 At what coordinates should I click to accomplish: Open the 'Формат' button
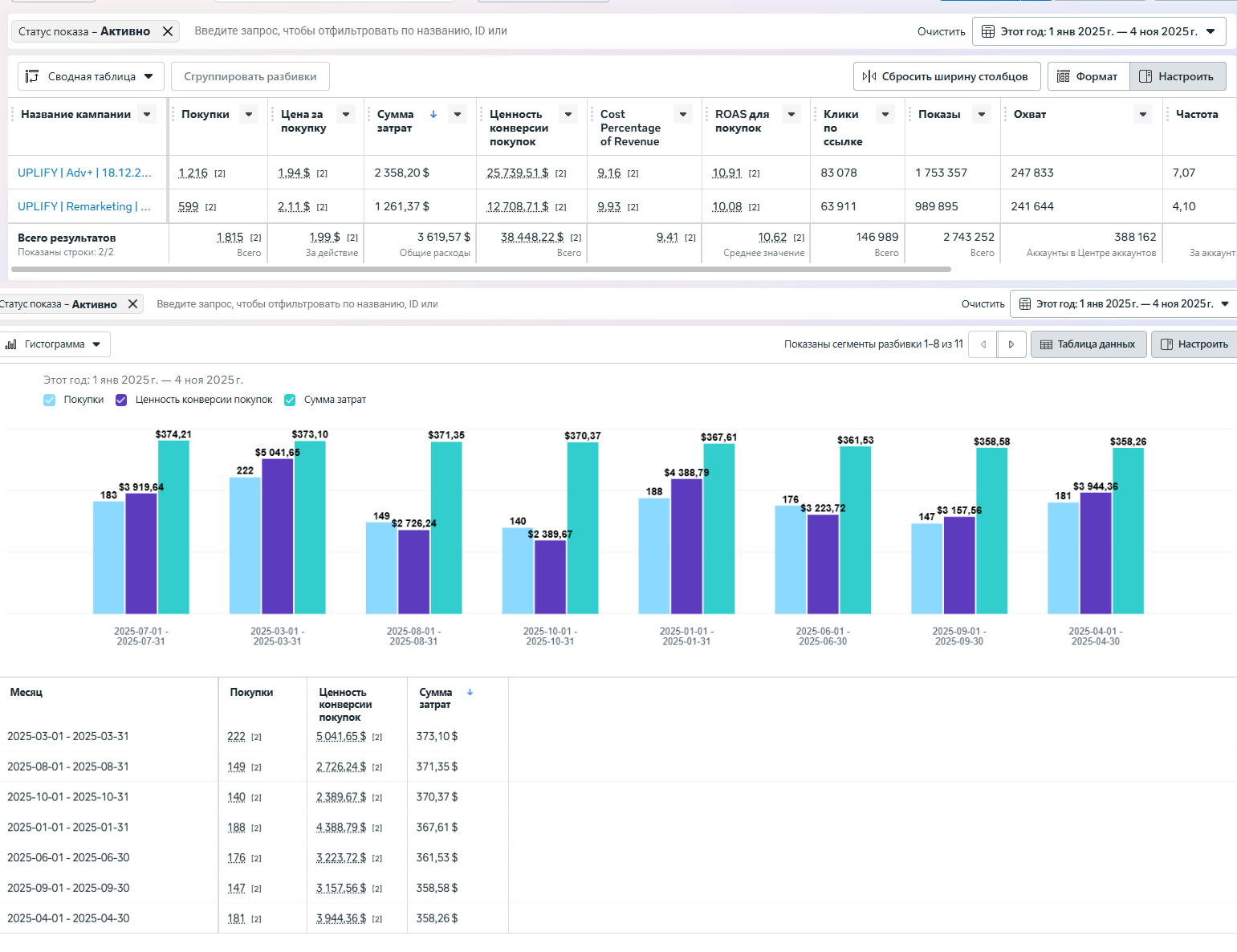click(1088, 76)
